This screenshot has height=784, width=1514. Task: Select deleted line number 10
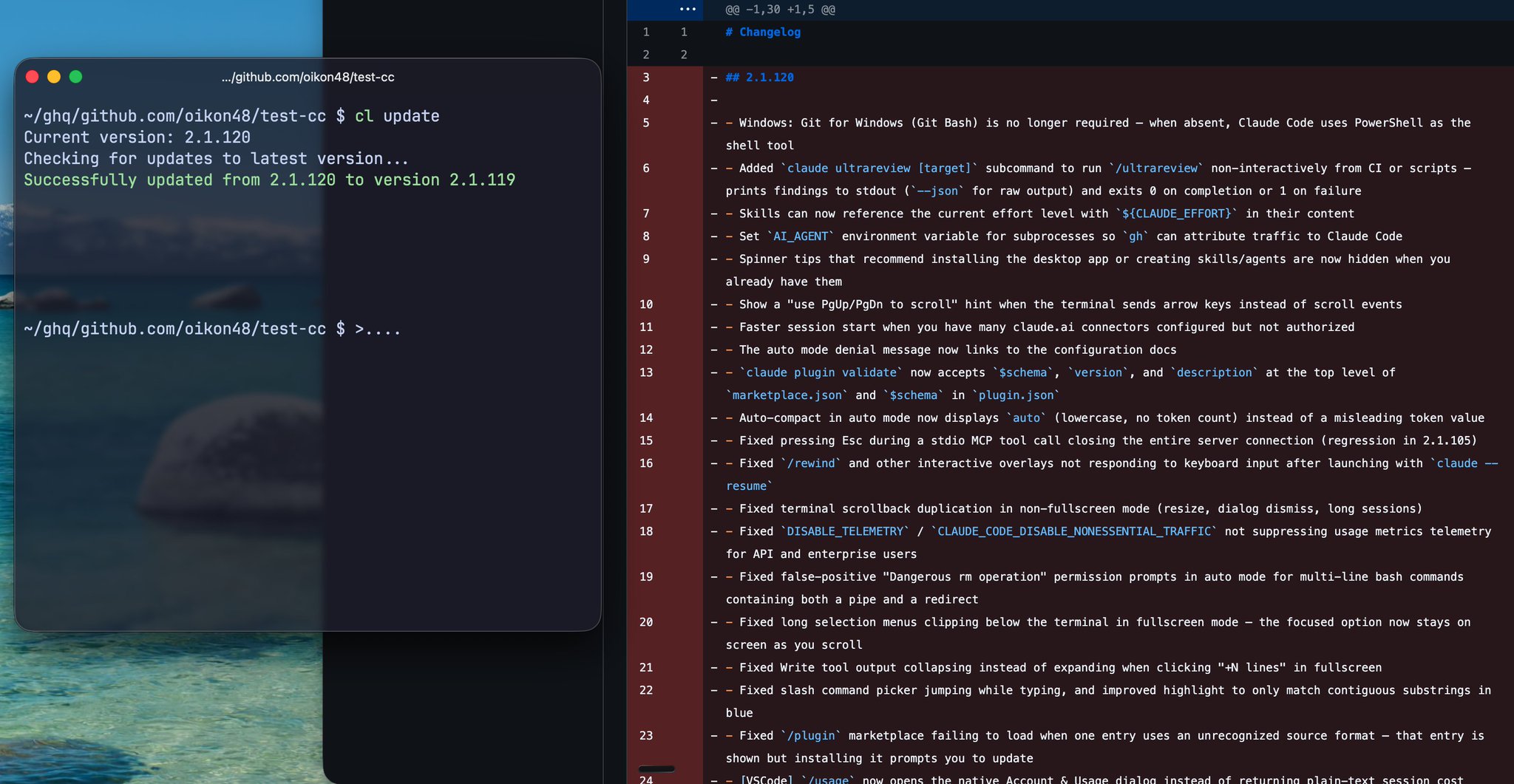tap(646, 304)
